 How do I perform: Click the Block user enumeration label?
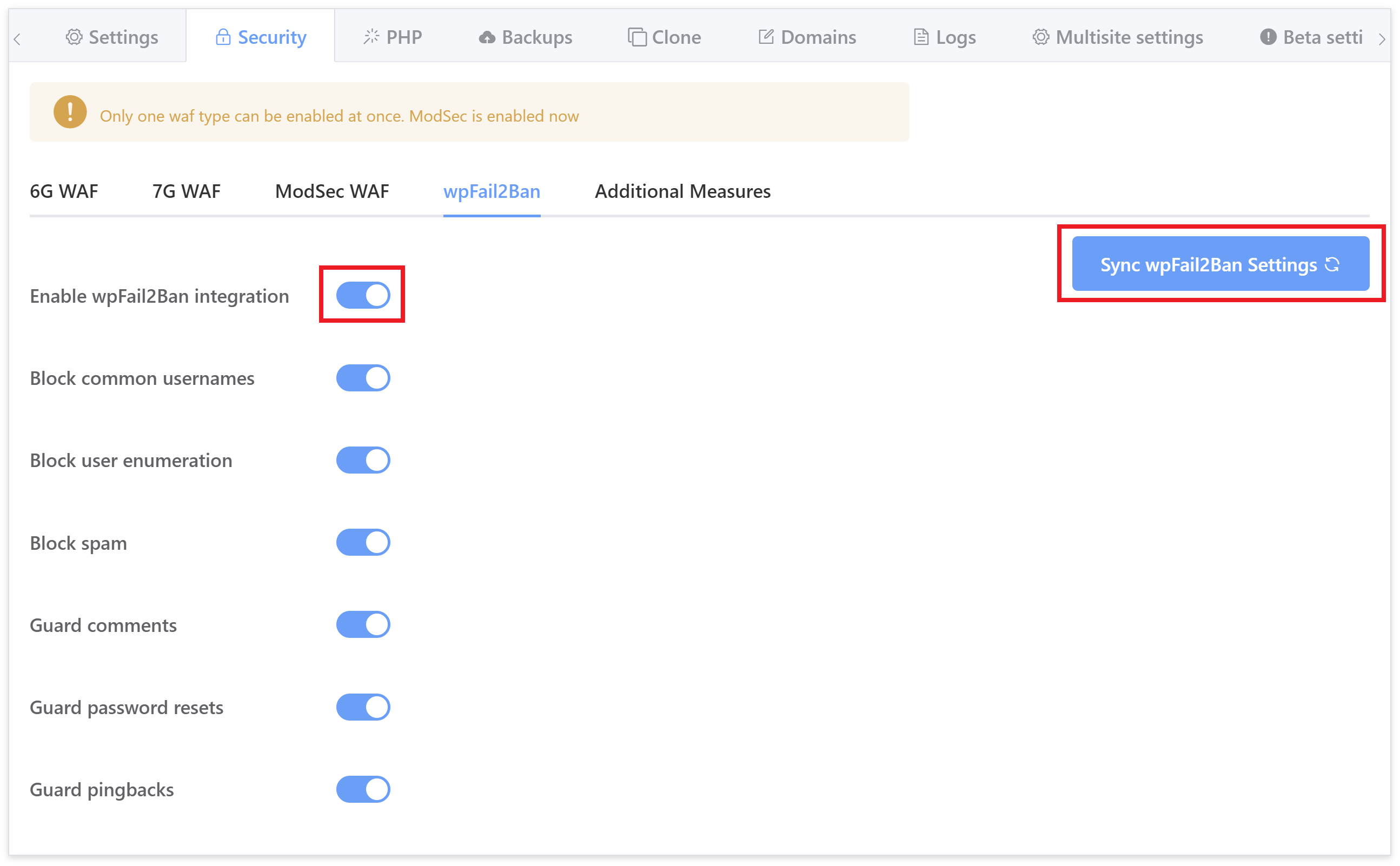point(131,461)
